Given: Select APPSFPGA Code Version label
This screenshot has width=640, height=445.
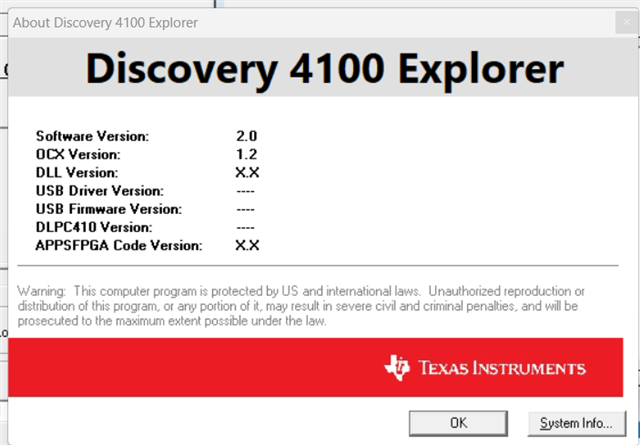Looking at the screenshot, I should tap(119, 245).
